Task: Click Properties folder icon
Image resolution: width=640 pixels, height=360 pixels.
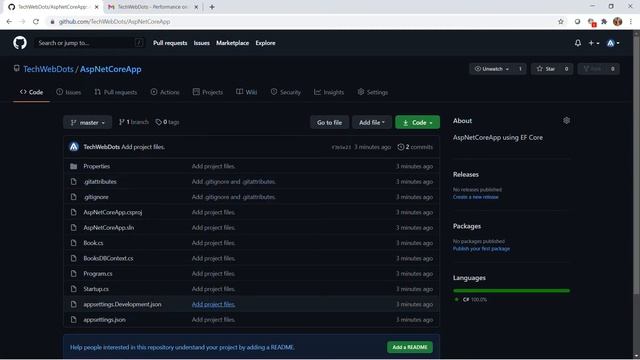Action: (73, 166)
